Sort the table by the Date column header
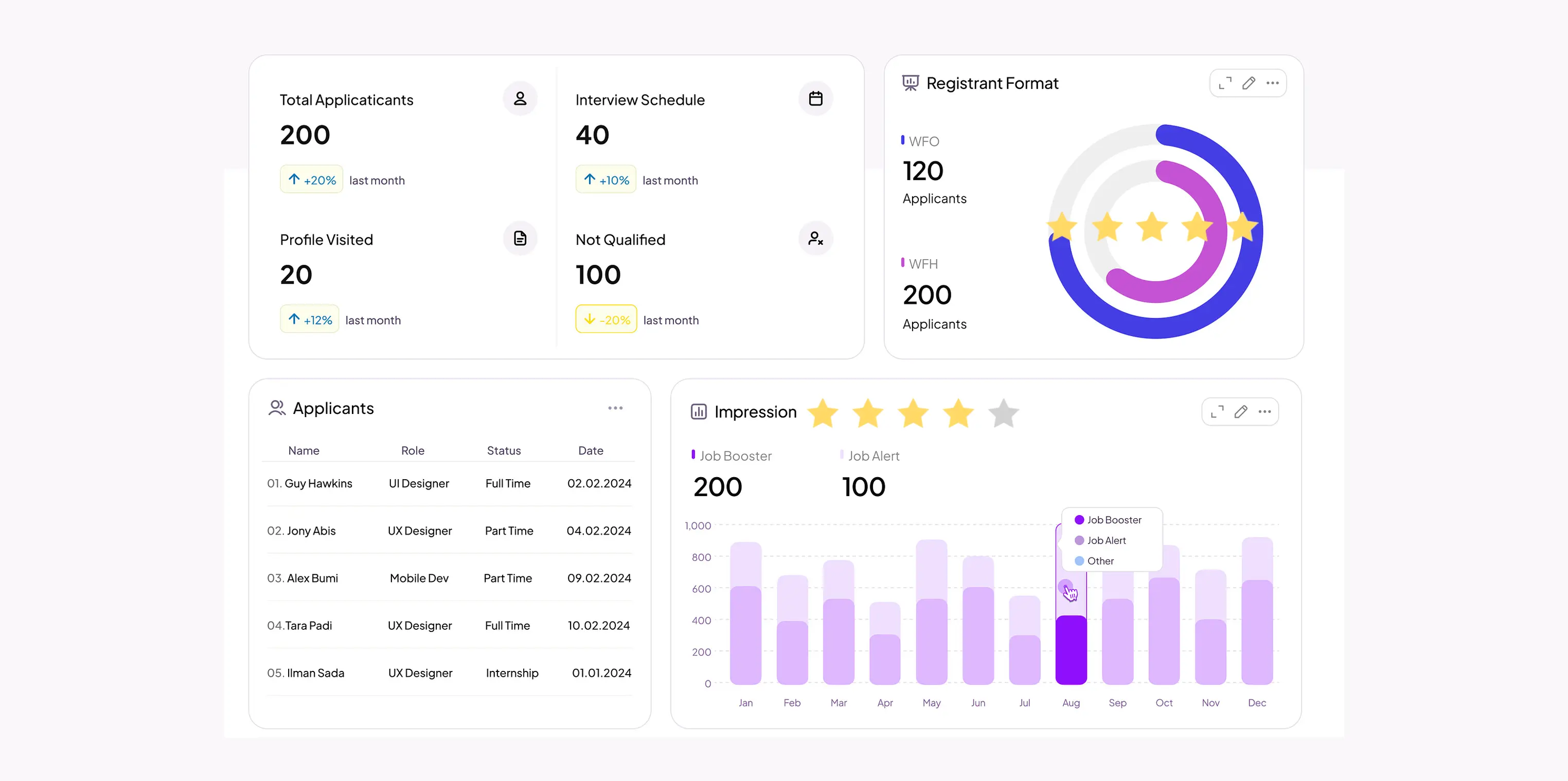1568x781 pixels. (590, 451)
